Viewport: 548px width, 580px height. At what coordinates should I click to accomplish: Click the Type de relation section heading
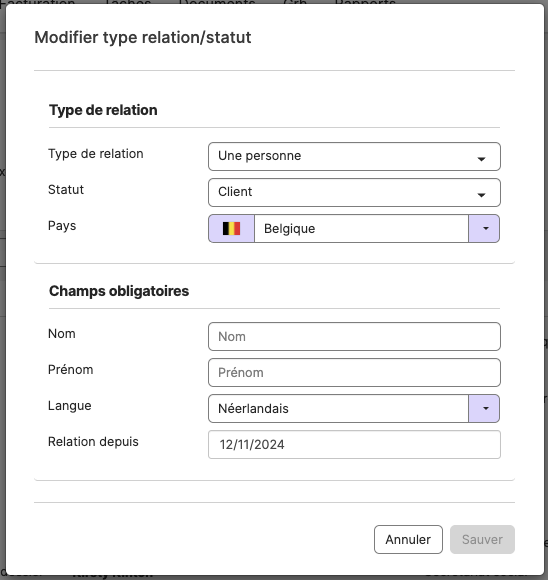pyautogui.click(x=103, y=110)
